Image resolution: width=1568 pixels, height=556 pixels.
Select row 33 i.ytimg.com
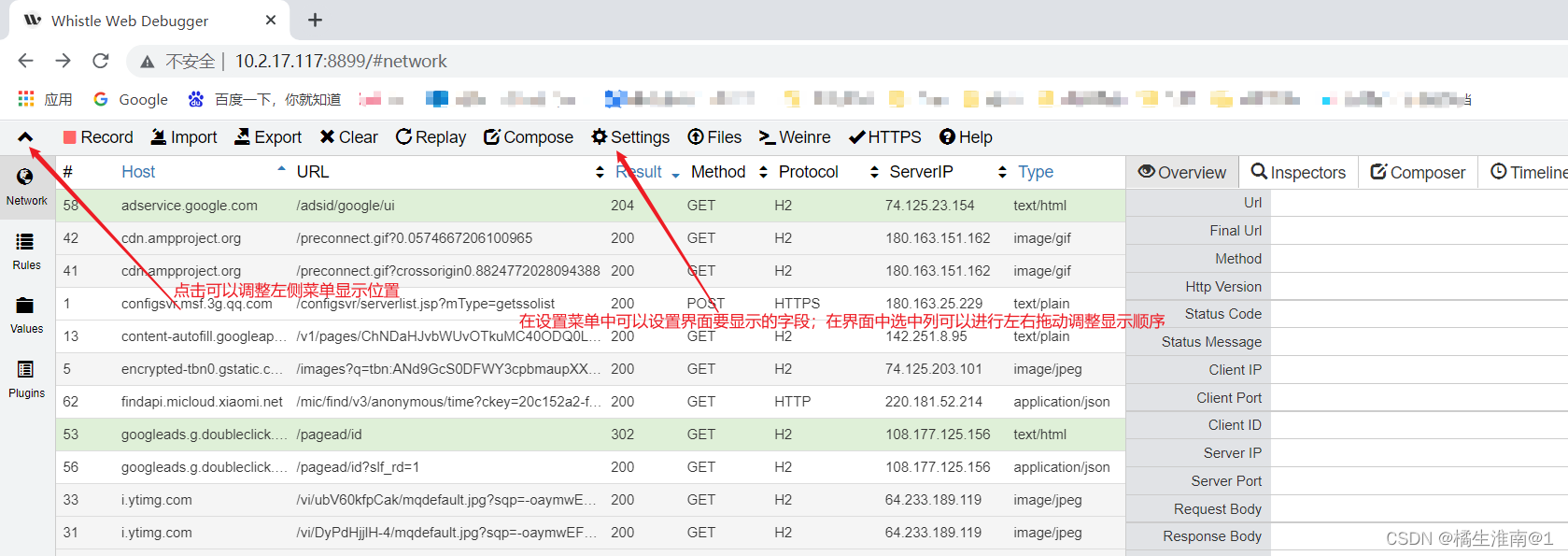590,500
